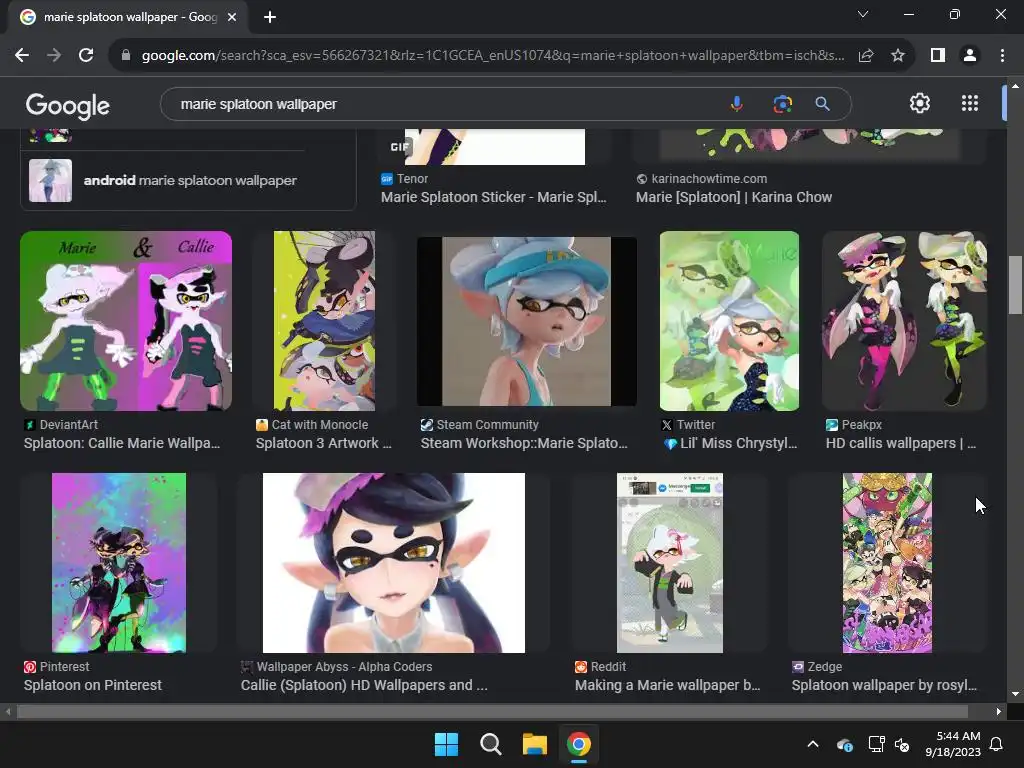Open the browser side panel
The width and height of the screenshot is (1024, 768).
click(x=938, y=56)
